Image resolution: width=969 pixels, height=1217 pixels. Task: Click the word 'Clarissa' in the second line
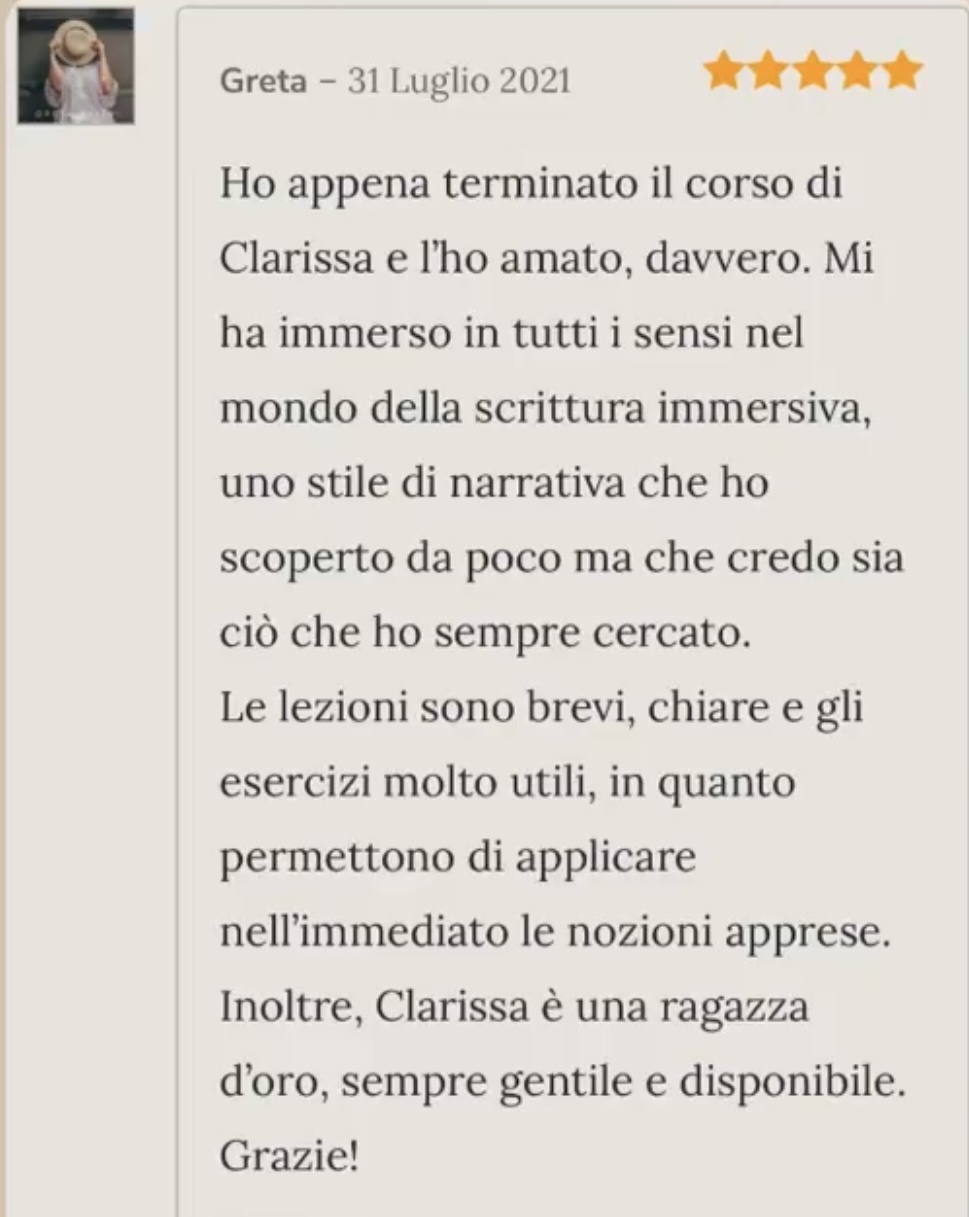coord(281,258)
